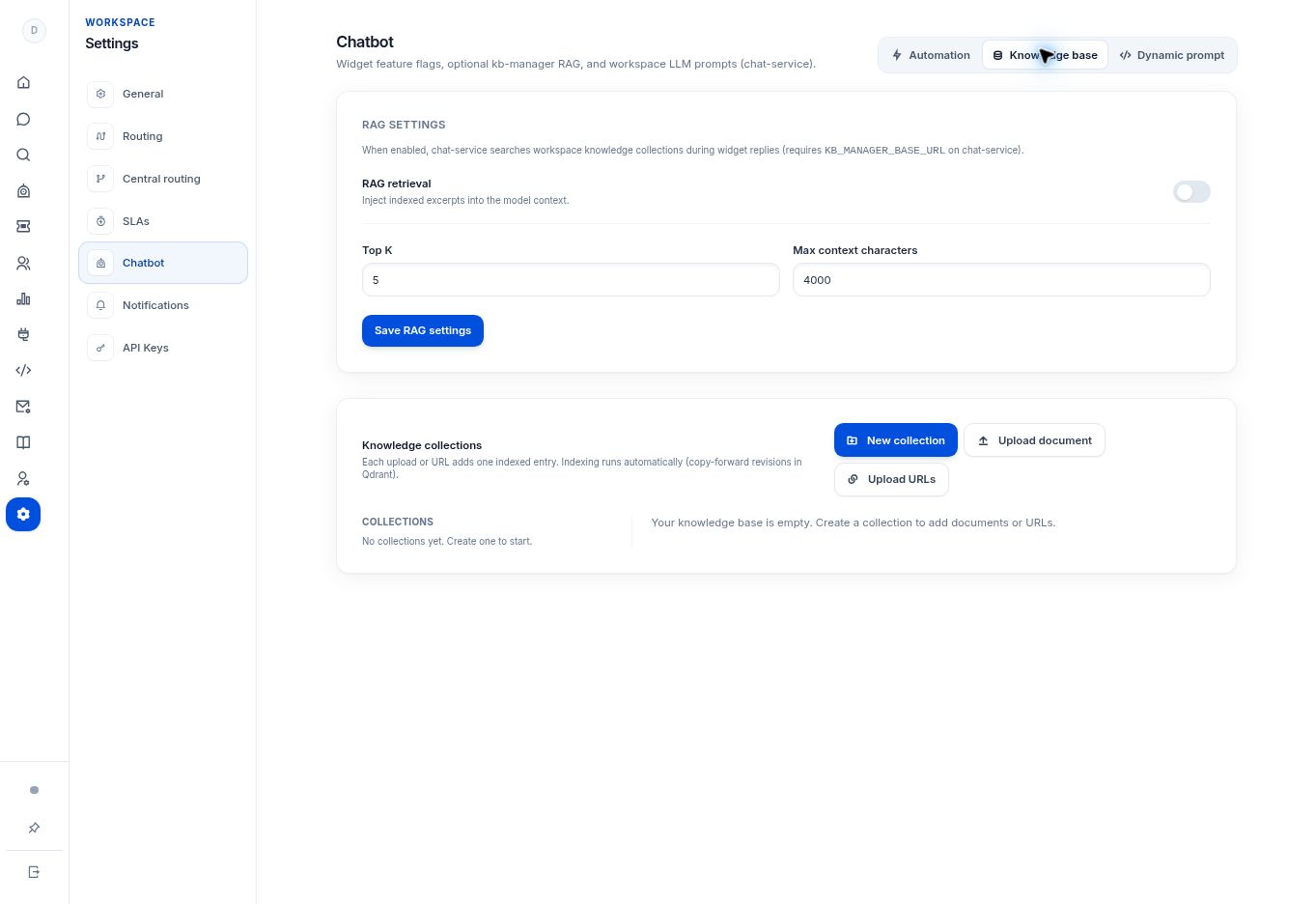Open the code brackets icon in left rail
This screenshot has width=1316, height=904.
click(23, 370)
